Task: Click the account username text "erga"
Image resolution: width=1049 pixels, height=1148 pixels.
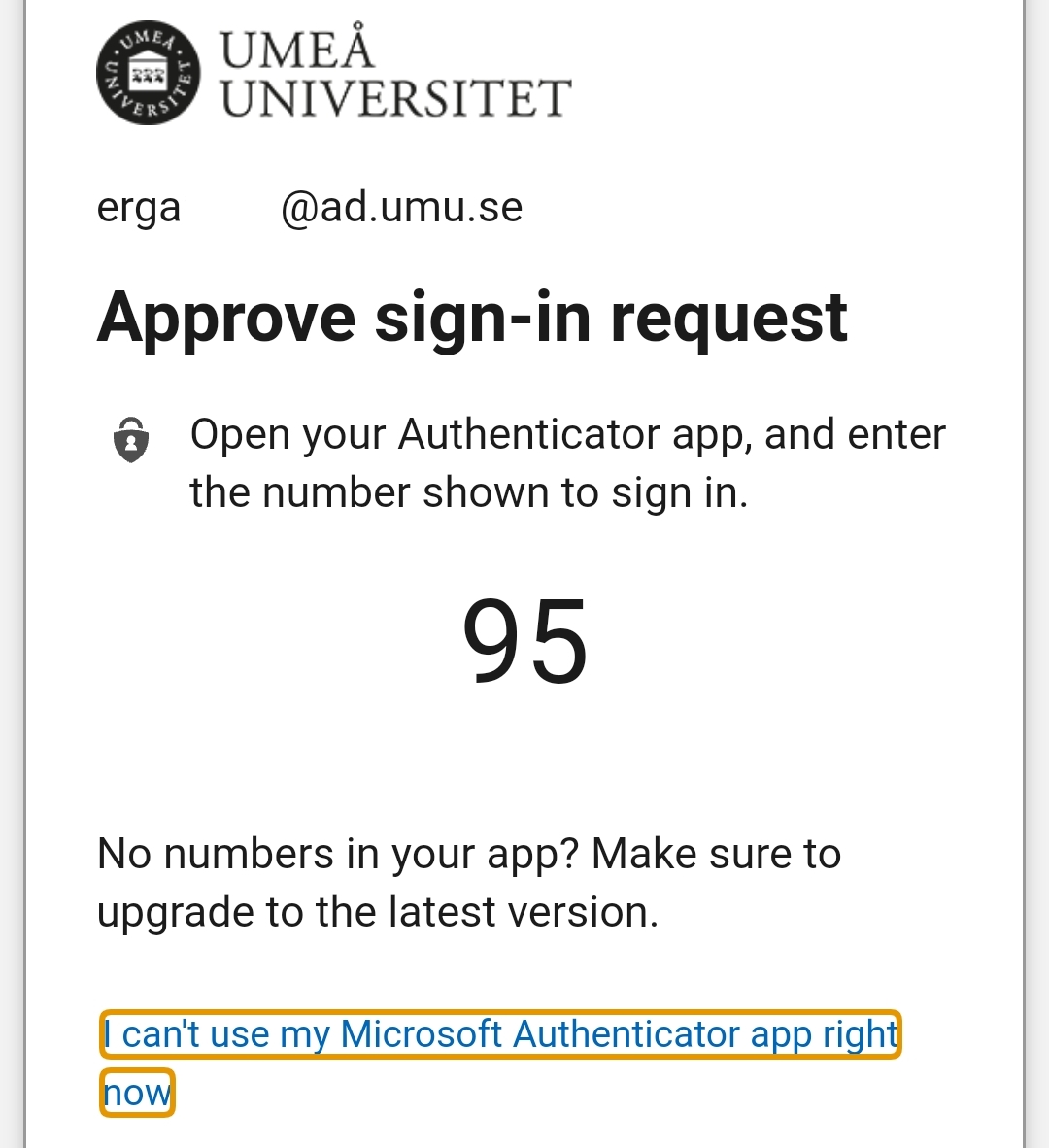Action: (138, 208)
